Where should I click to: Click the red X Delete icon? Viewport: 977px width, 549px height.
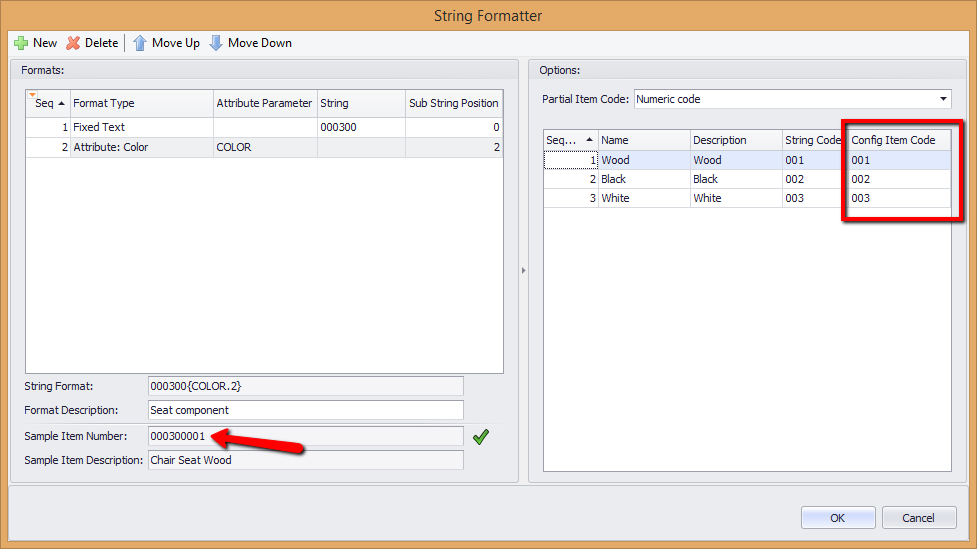pos(74,43)
